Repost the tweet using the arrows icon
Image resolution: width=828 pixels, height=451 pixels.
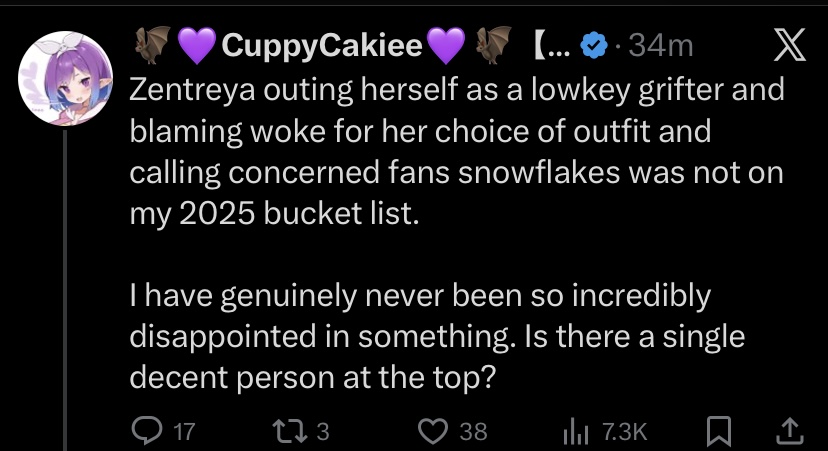pos(289,431)
